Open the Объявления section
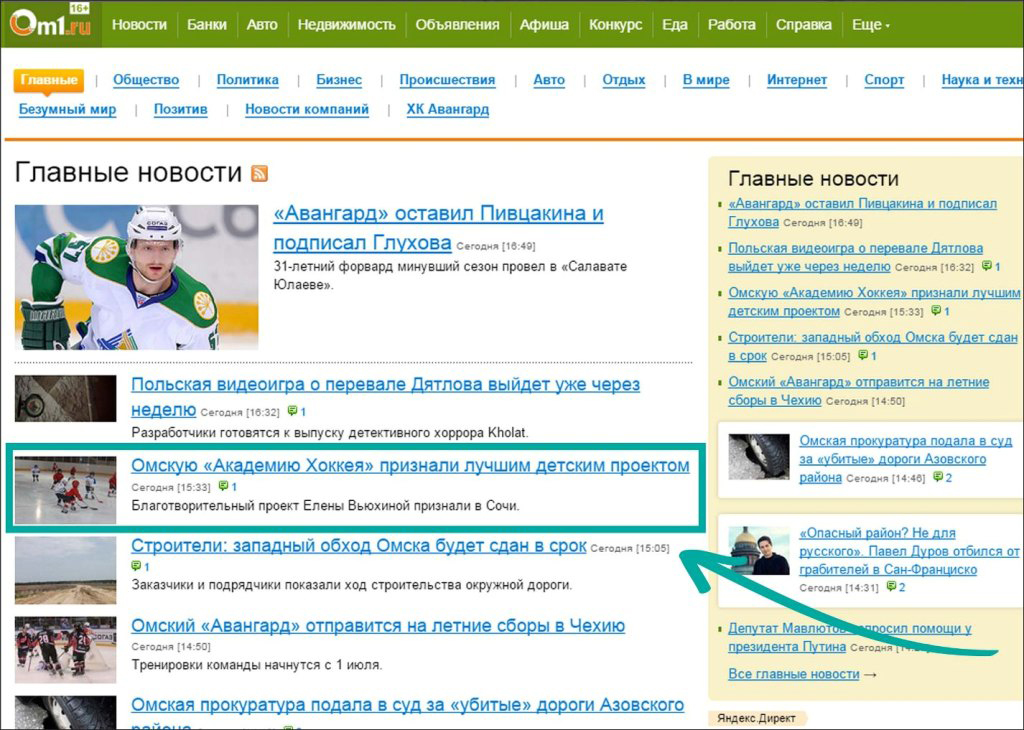1024x730 pixels. coord(457,25)
